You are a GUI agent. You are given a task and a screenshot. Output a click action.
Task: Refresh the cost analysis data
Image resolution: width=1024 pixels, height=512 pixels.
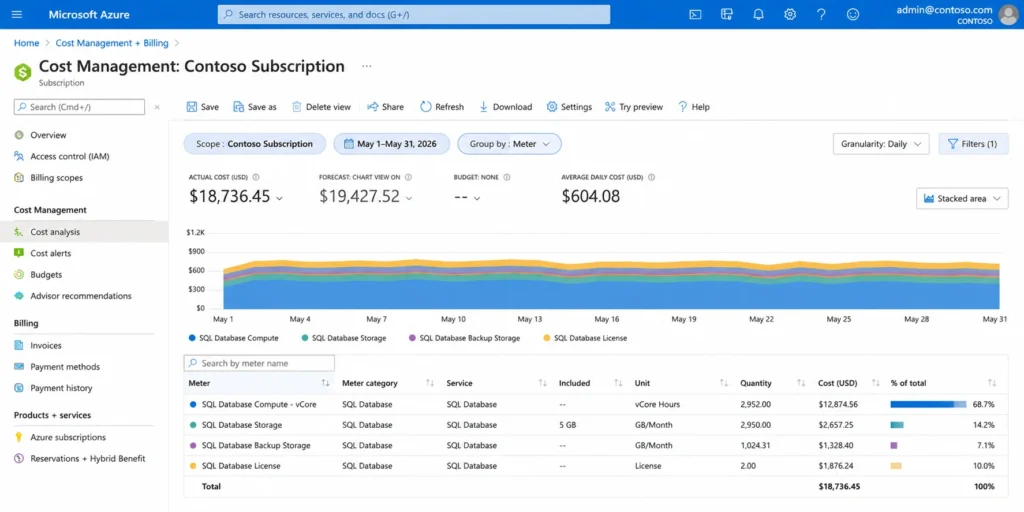[442, 107]
